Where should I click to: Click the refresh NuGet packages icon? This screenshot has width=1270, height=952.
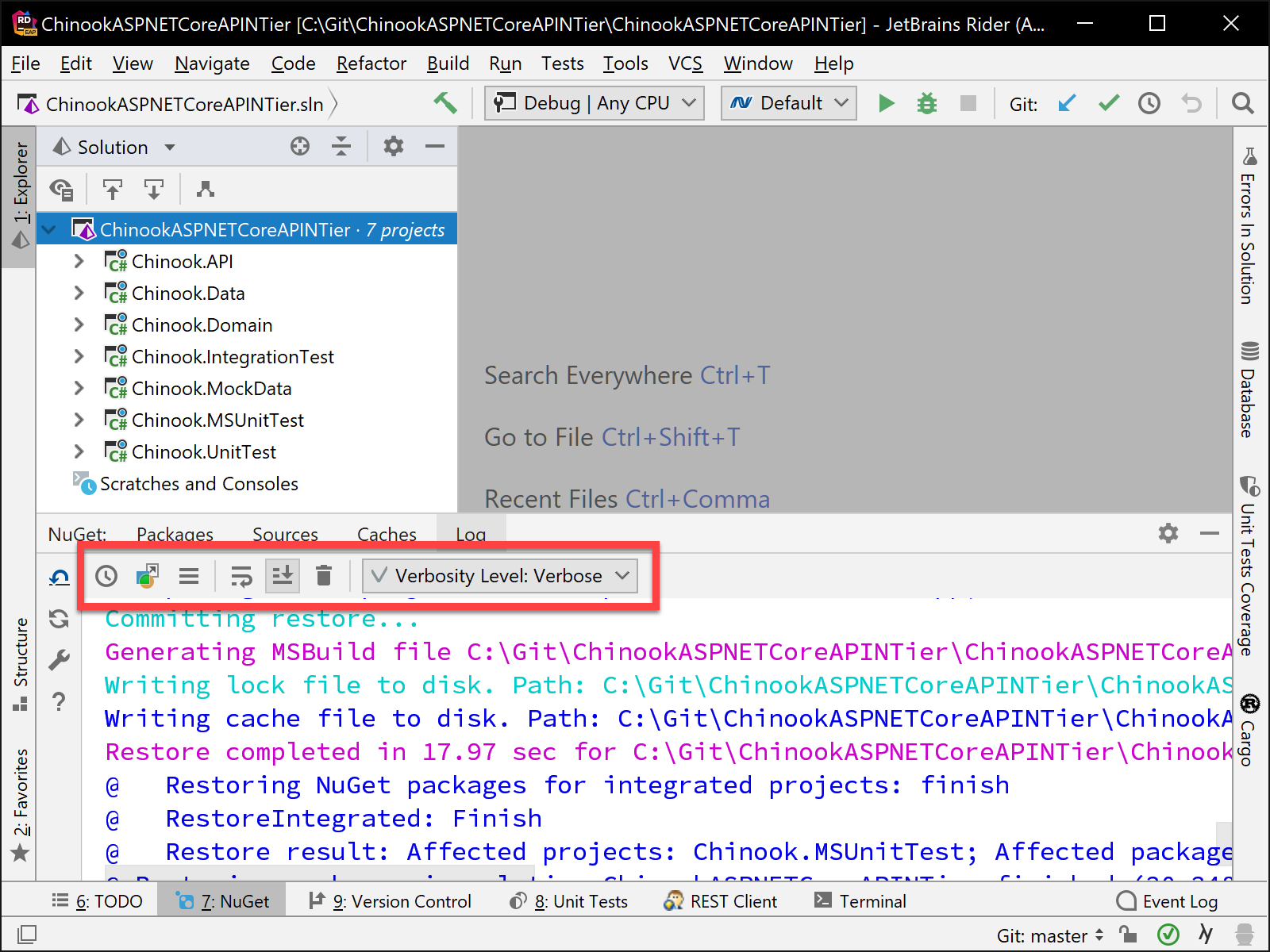pos(60,578)
